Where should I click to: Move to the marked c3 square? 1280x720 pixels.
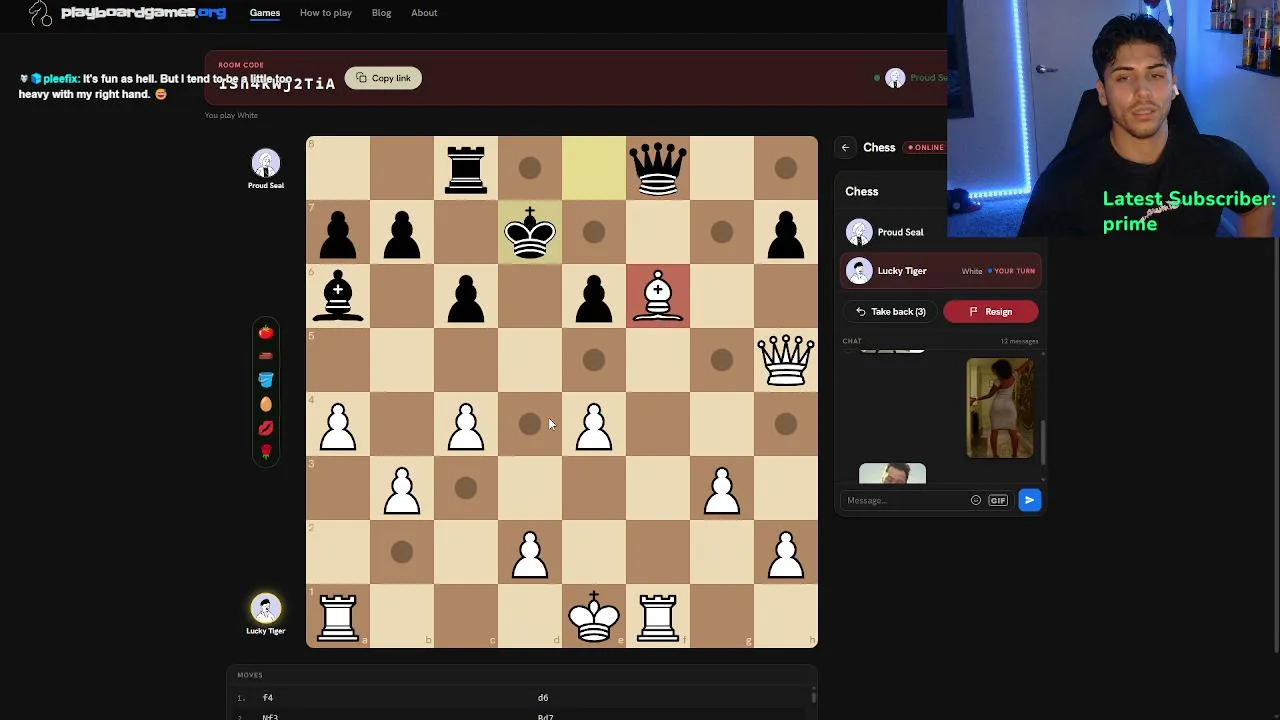click(x=466, y=488)
